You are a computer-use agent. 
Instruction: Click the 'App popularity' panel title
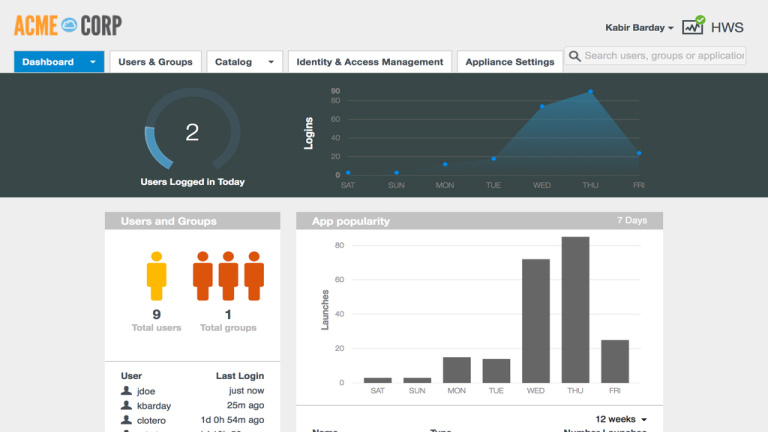[x=351, y=221]
